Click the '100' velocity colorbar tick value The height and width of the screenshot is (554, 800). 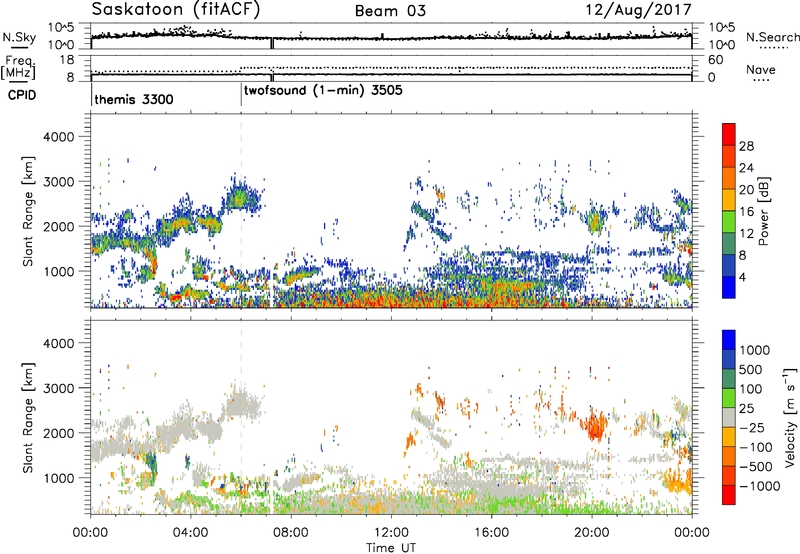click(x=751, y=389)
